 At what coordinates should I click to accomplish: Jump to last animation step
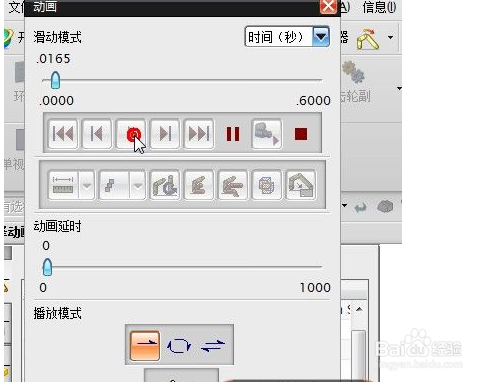coord(199,134)
